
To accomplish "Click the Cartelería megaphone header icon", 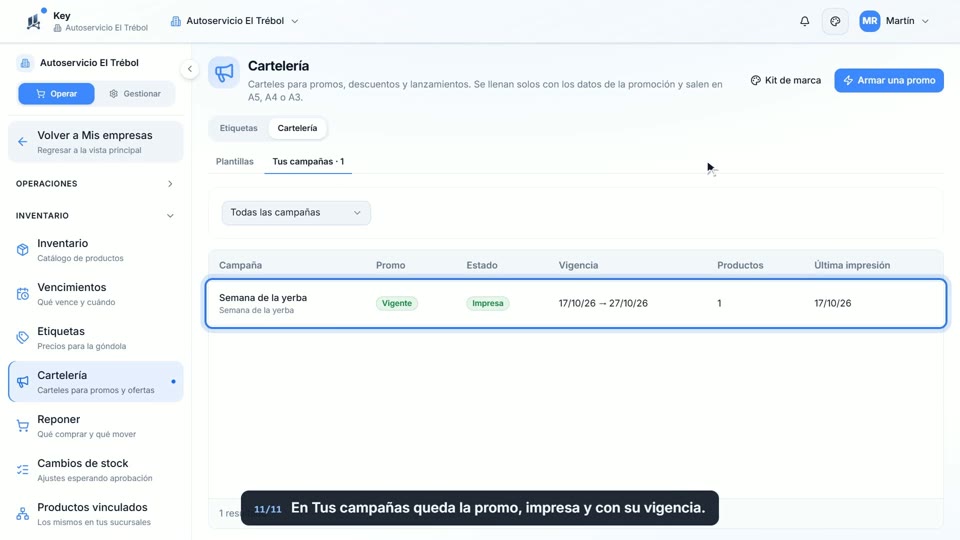I will 224,72.
